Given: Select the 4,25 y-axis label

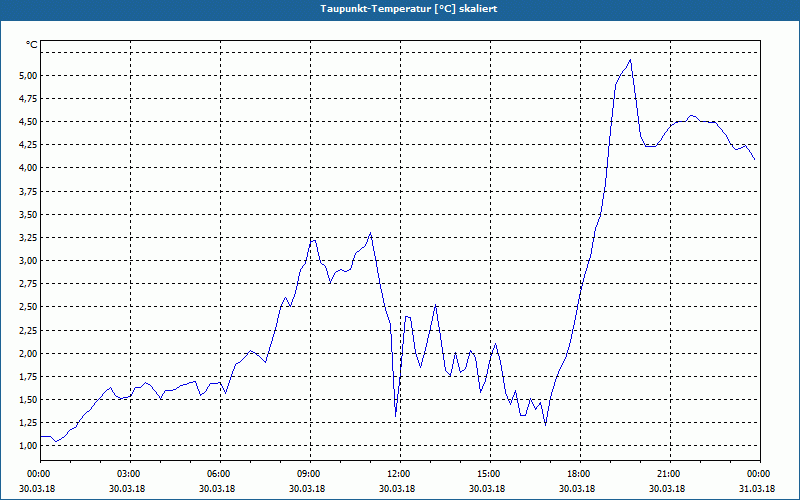Looking at the screenshot, I should 29,145.
